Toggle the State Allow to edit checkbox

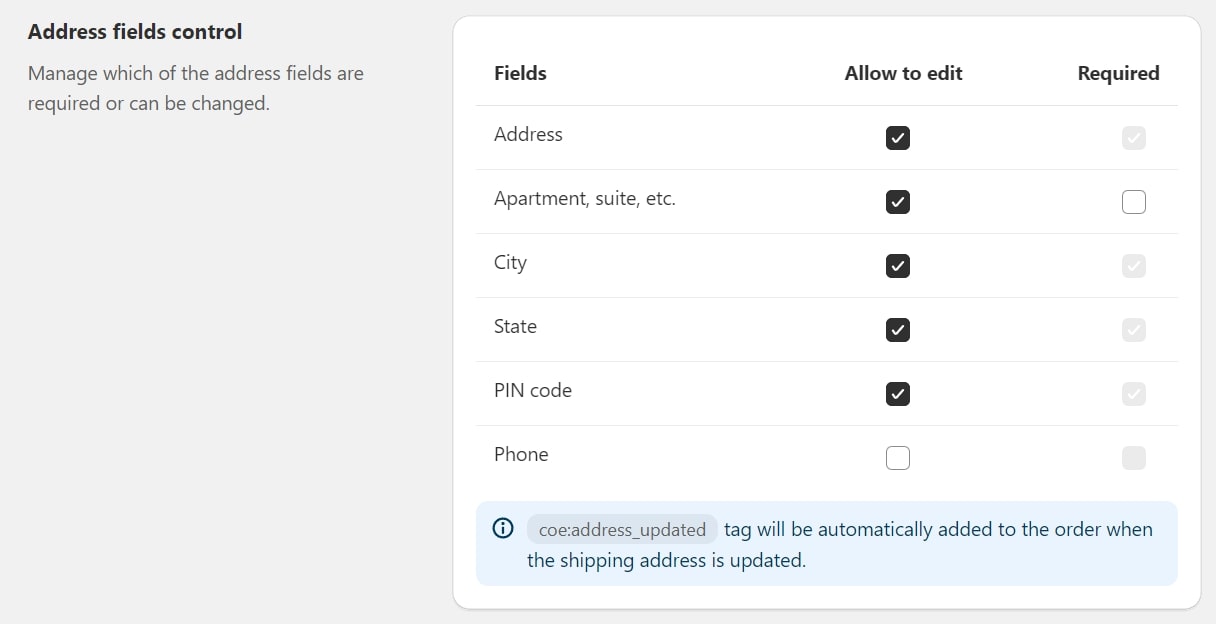(x=897, y=329)
